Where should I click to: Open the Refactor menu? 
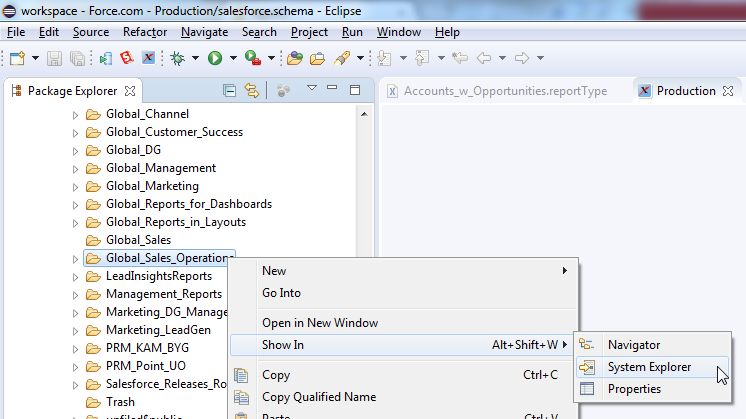pos(145,32)
